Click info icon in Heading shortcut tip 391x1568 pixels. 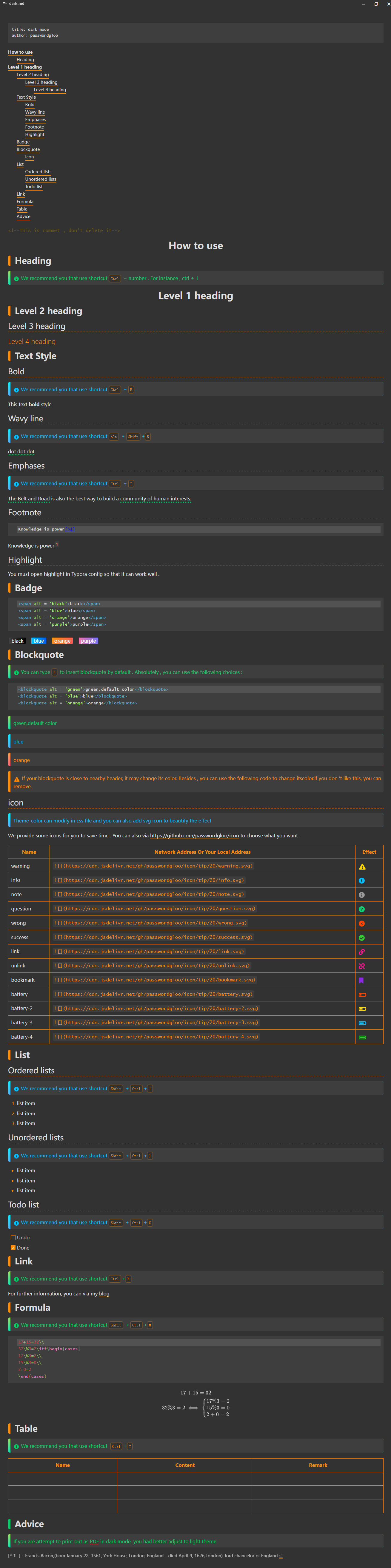point(16,279)
